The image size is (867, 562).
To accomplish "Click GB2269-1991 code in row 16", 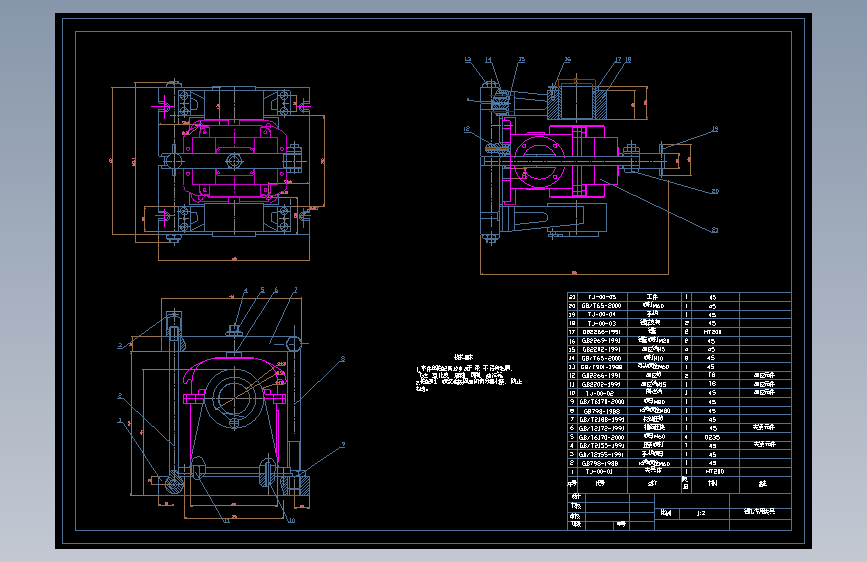I will click(x=602, y=341).
